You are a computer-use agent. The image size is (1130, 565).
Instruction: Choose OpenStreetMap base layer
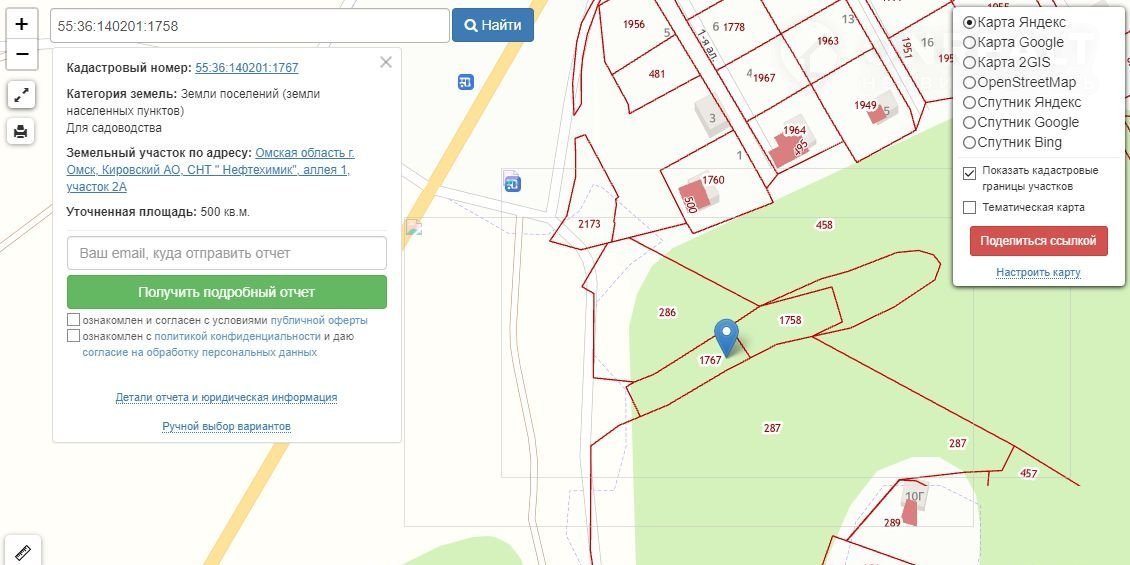click(969, 82)
